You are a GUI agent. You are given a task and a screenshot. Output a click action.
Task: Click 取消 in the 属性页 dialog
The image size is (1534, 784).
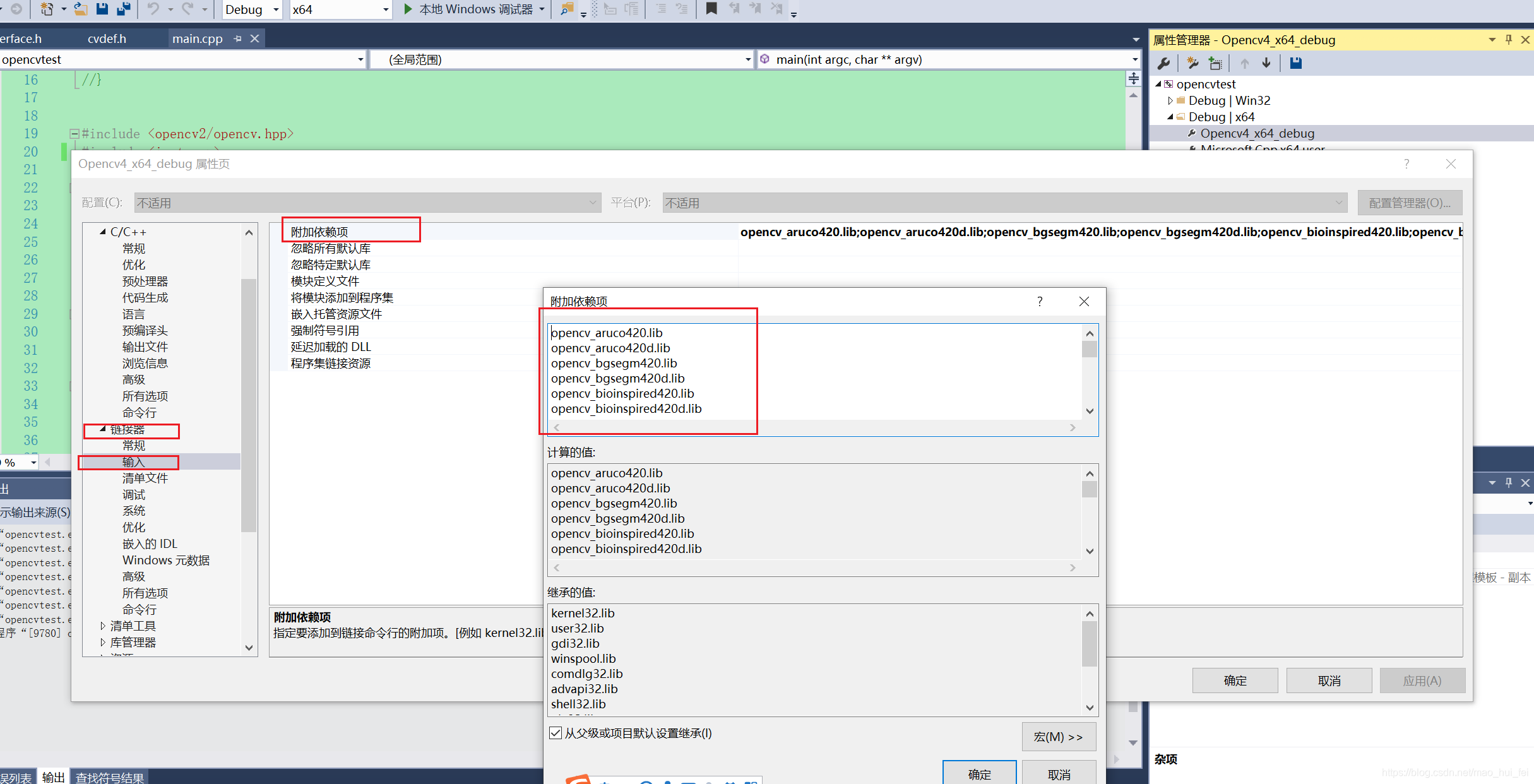click(x=1329, y=680)
